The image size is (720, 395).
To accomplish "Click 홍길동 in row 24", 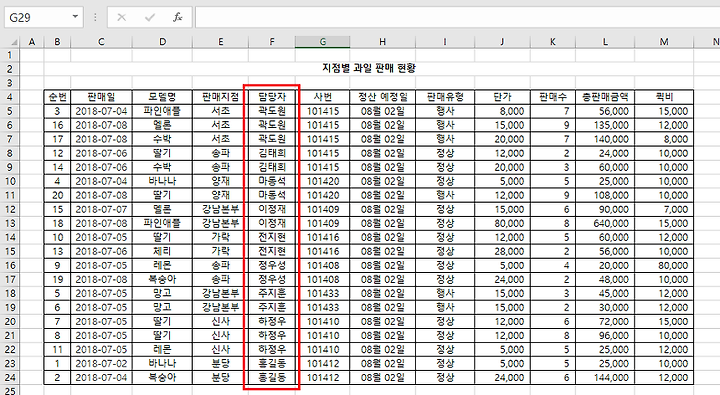I will point(272,378).
